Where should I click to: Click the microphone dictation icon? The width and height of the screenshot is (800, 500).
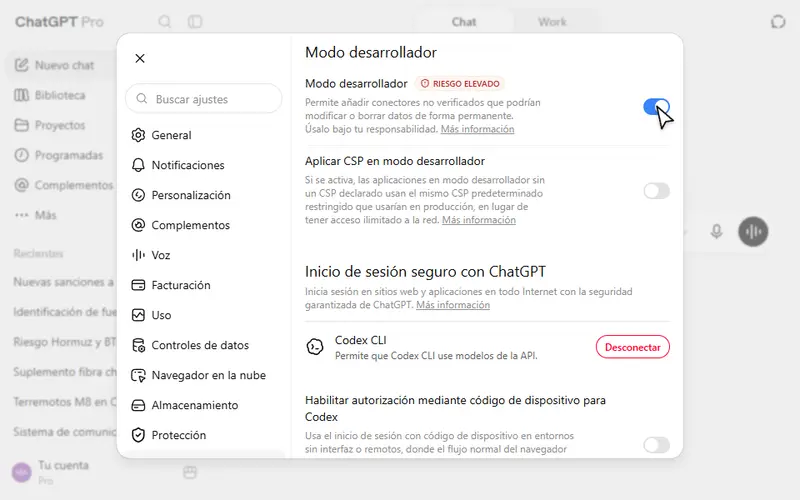[x=716, y=232]
